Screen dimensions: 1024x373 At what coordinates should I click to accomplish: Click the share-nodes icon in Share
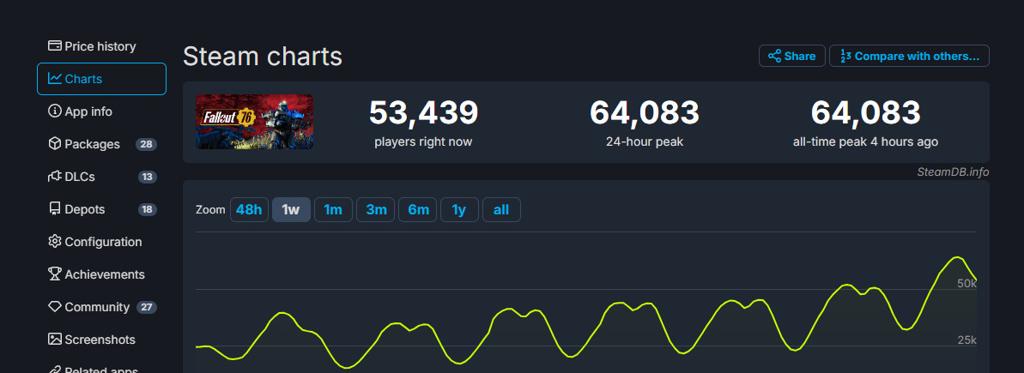775,56
